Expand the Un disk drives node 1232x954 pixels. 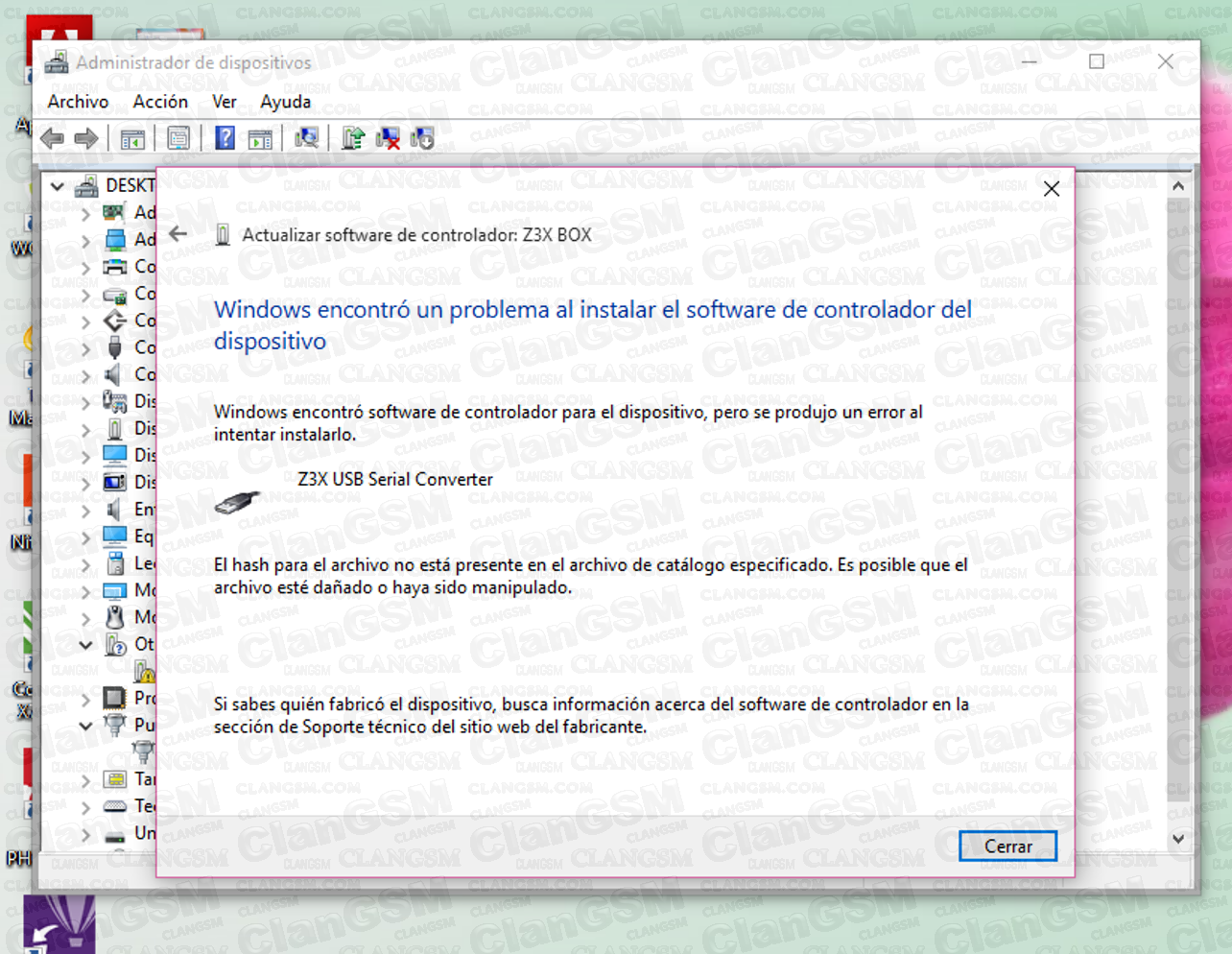pyautogui.click(x=85, y=833)
